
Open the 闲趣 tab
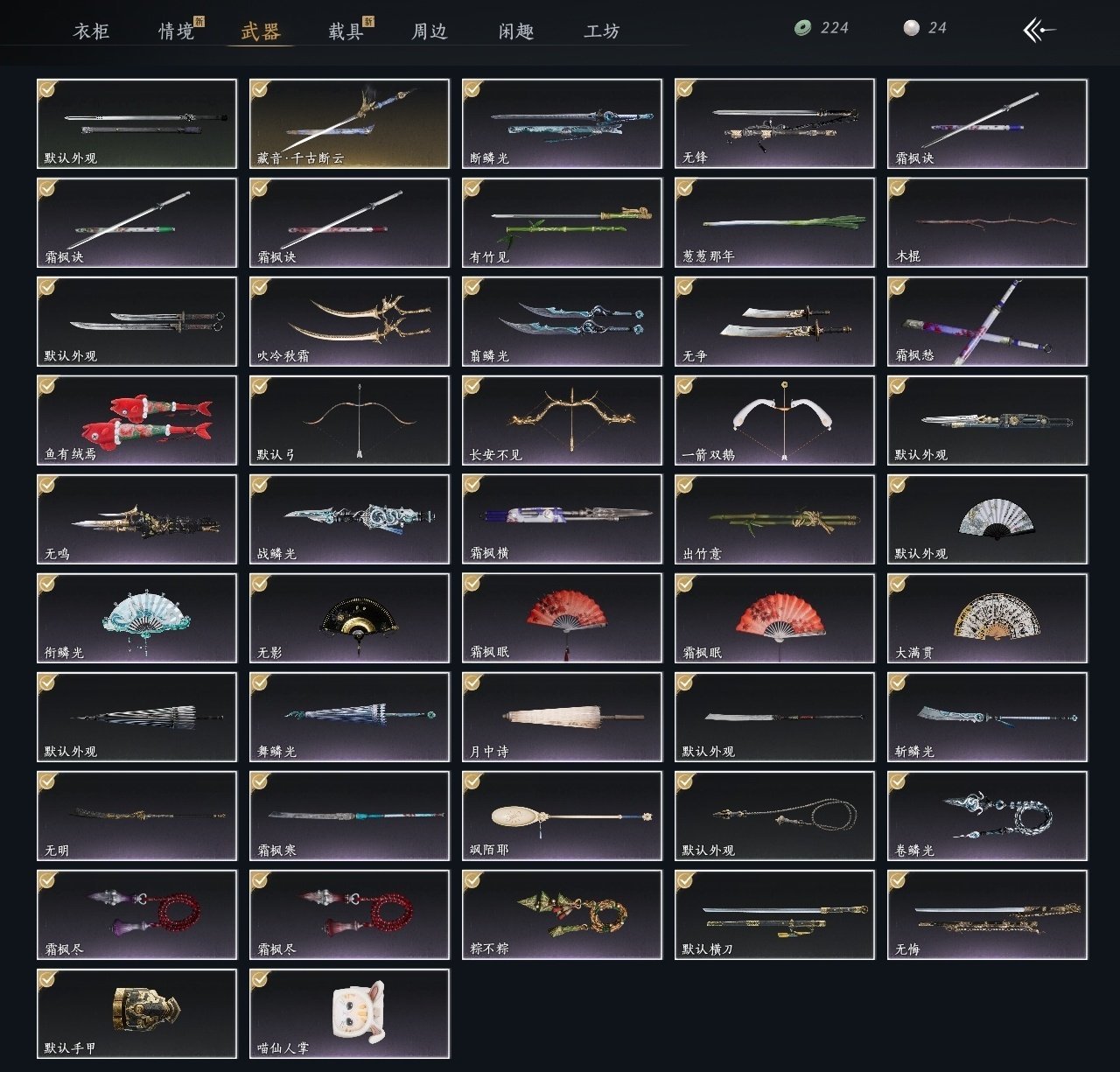516,32
